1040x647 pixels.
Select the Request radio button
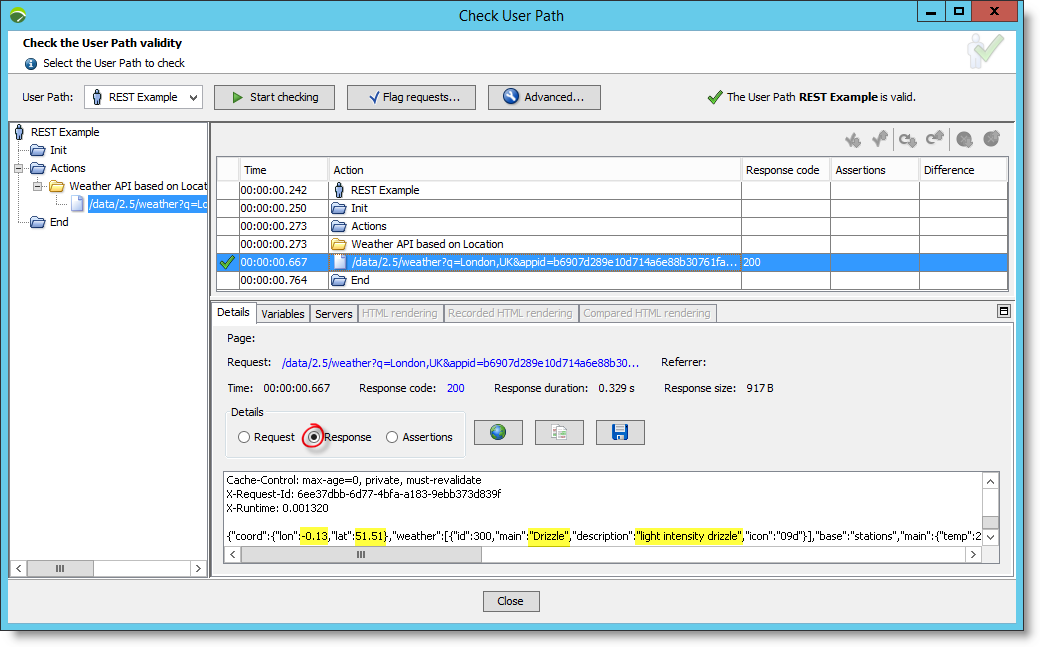[x=244, y=437]
